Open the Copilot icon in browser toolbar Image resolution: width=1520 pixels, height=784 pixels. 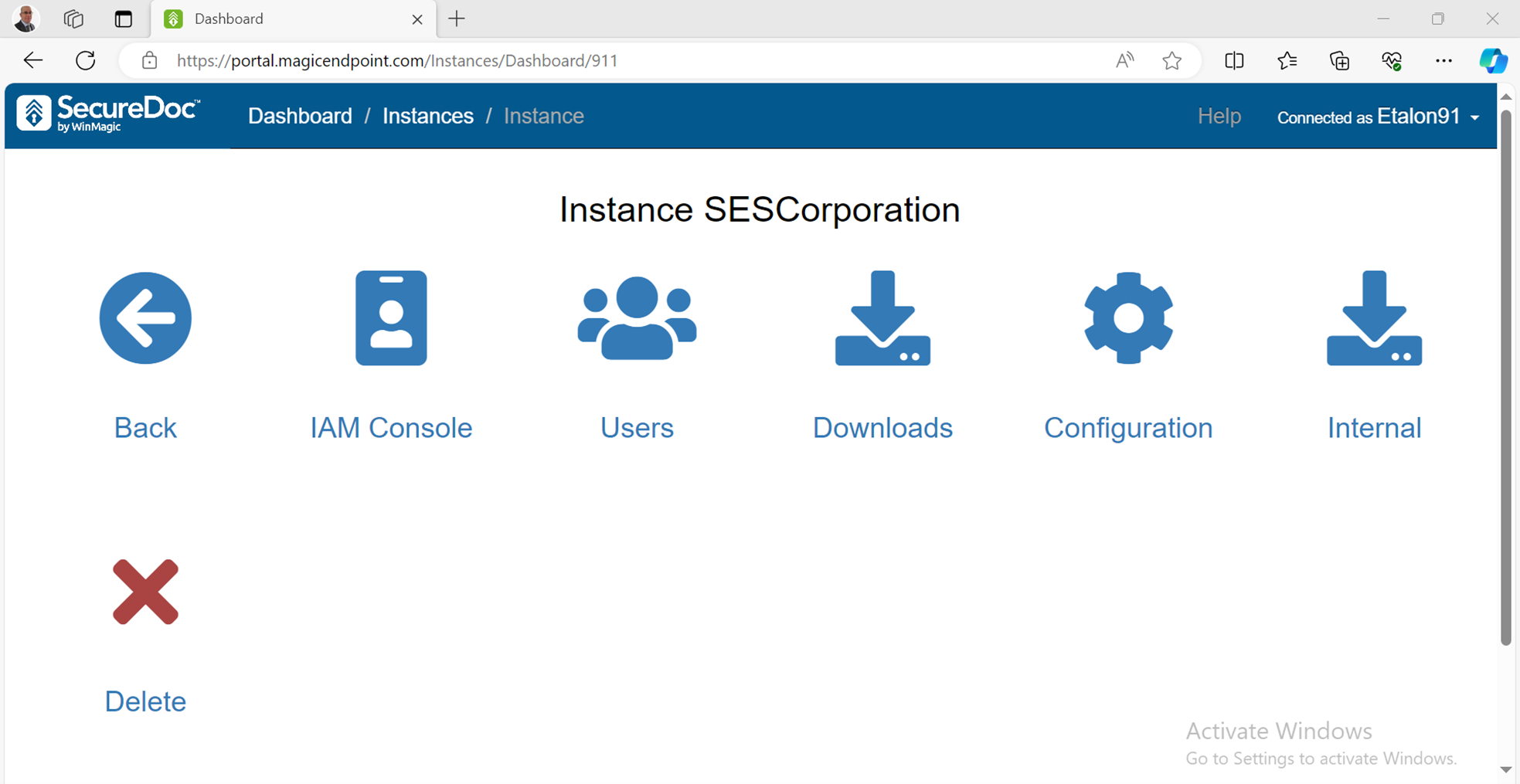pyautogui.click(x=1494, y=60)
